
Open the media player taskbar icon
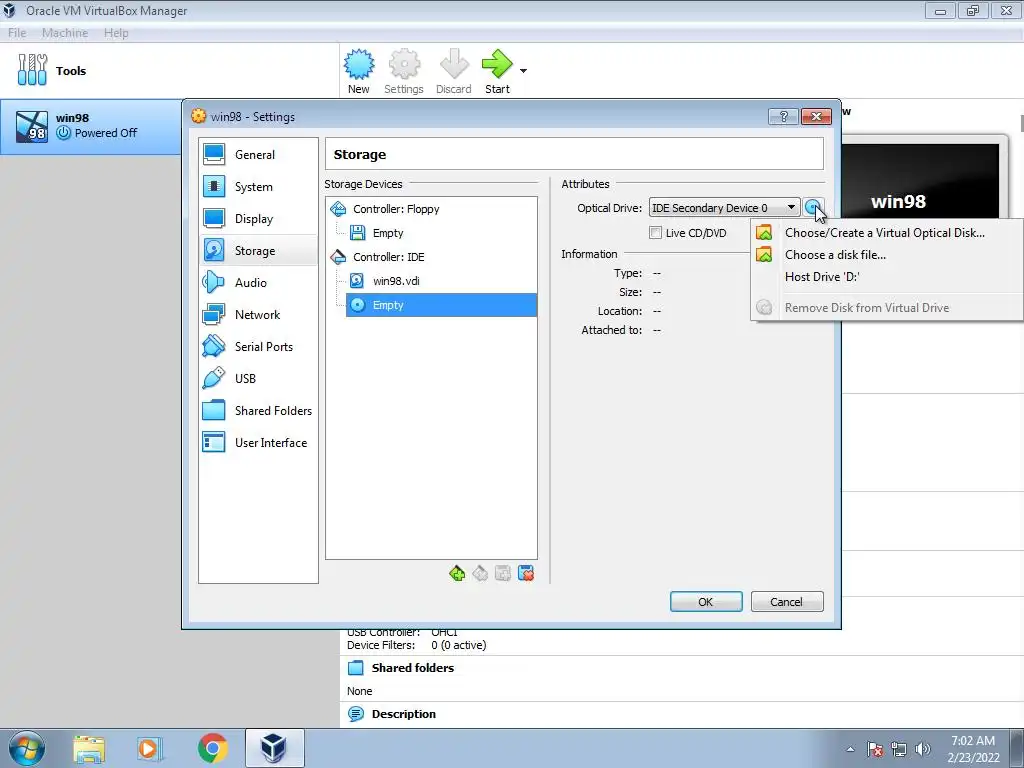(149, 748)
